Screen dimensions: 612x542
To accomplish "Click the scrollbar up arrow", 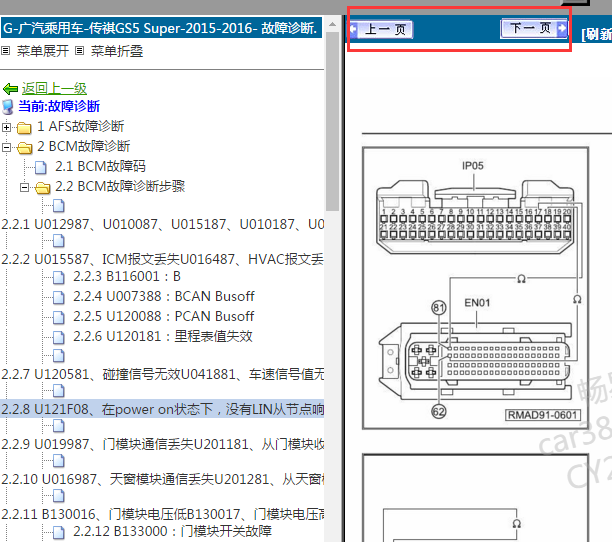I will [333, 24].
